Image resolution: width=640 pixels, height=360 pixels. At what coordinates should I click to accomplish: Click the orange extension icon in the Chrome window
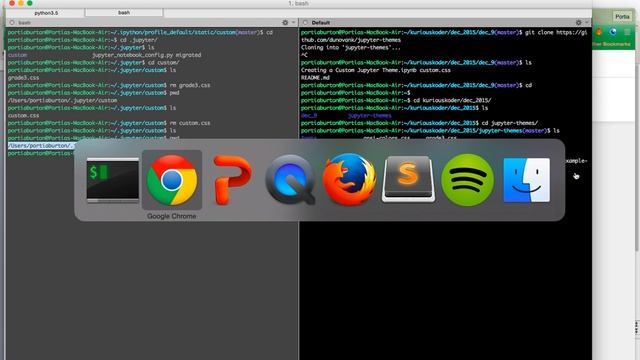click(599, 32)
